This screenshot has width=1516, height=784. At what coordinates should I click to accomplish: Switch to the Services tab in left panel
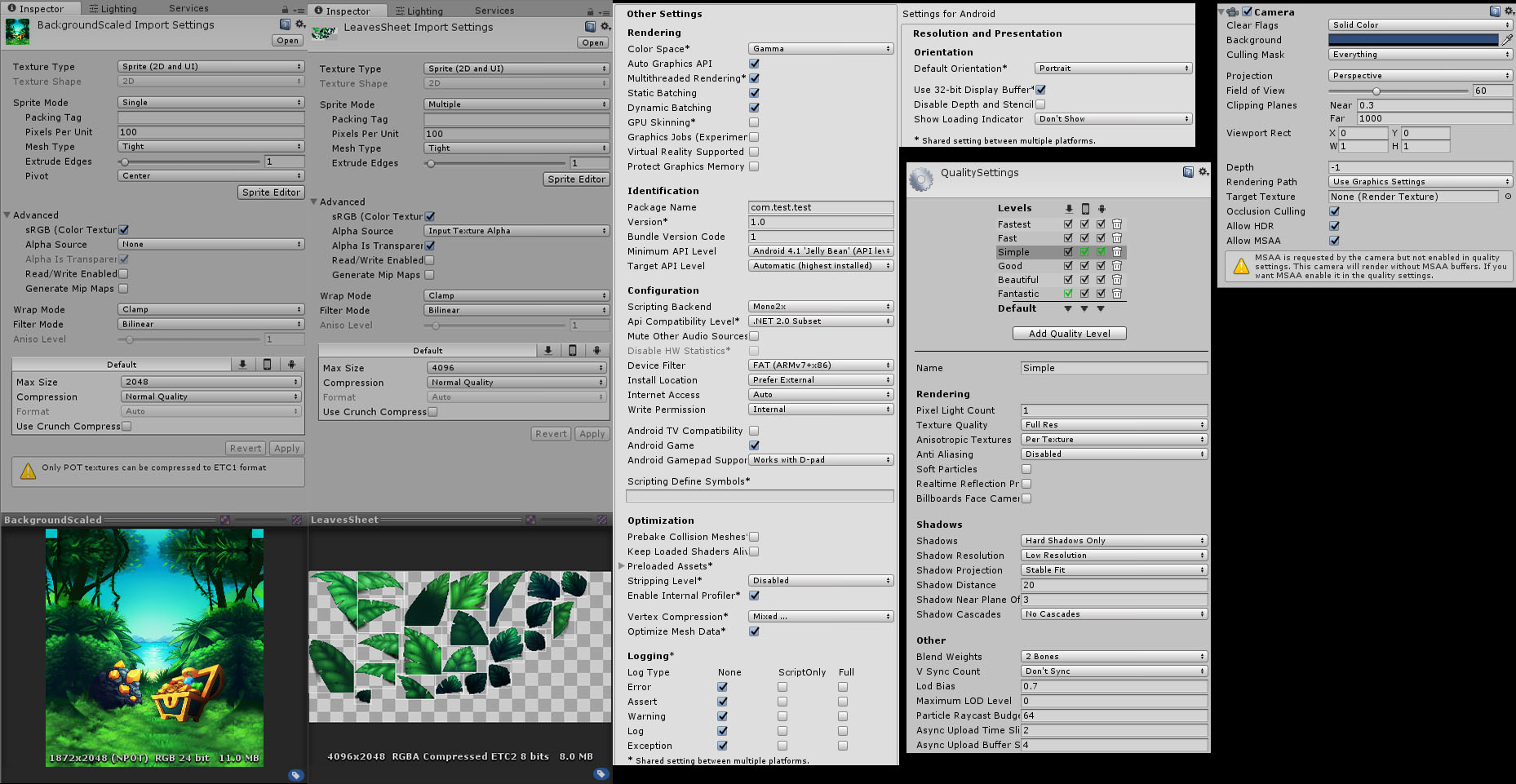[188, 9]
